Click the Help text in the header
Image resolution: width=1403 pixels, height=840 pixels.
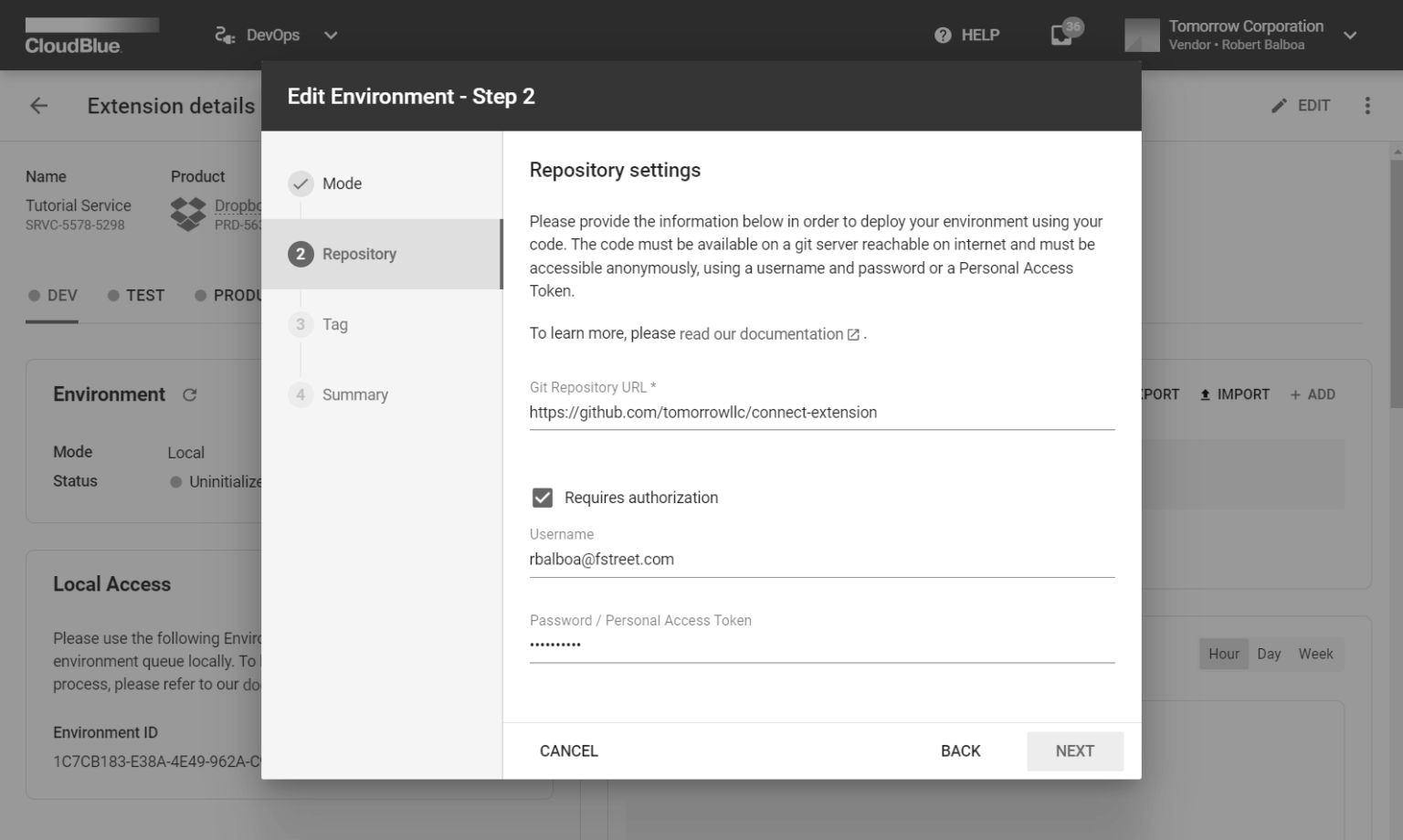(980, 35)
